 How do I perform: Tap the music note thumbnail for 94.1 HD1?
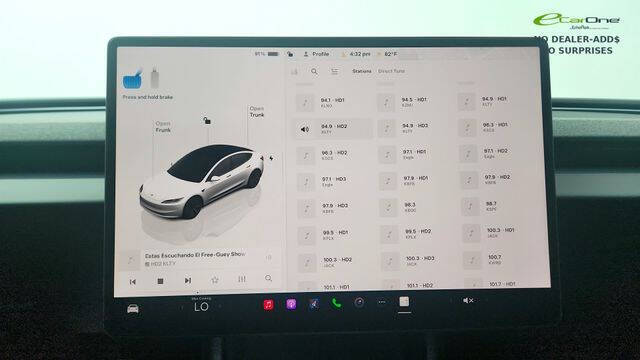click(x=305, y=102)
